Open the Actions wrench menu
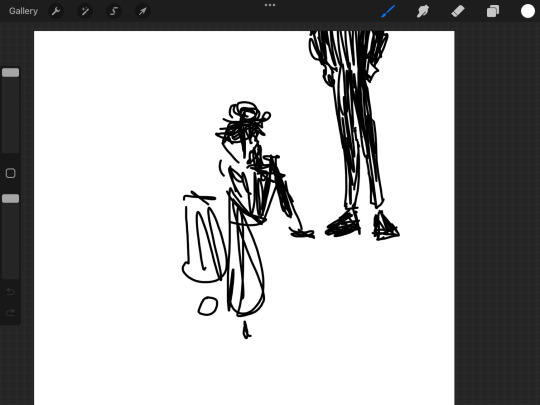 (56, 11)
